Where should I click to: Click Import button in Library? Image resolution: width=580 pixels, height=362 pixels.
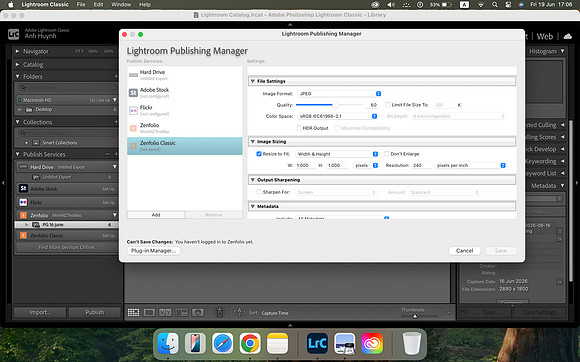(x=40, y=312)
